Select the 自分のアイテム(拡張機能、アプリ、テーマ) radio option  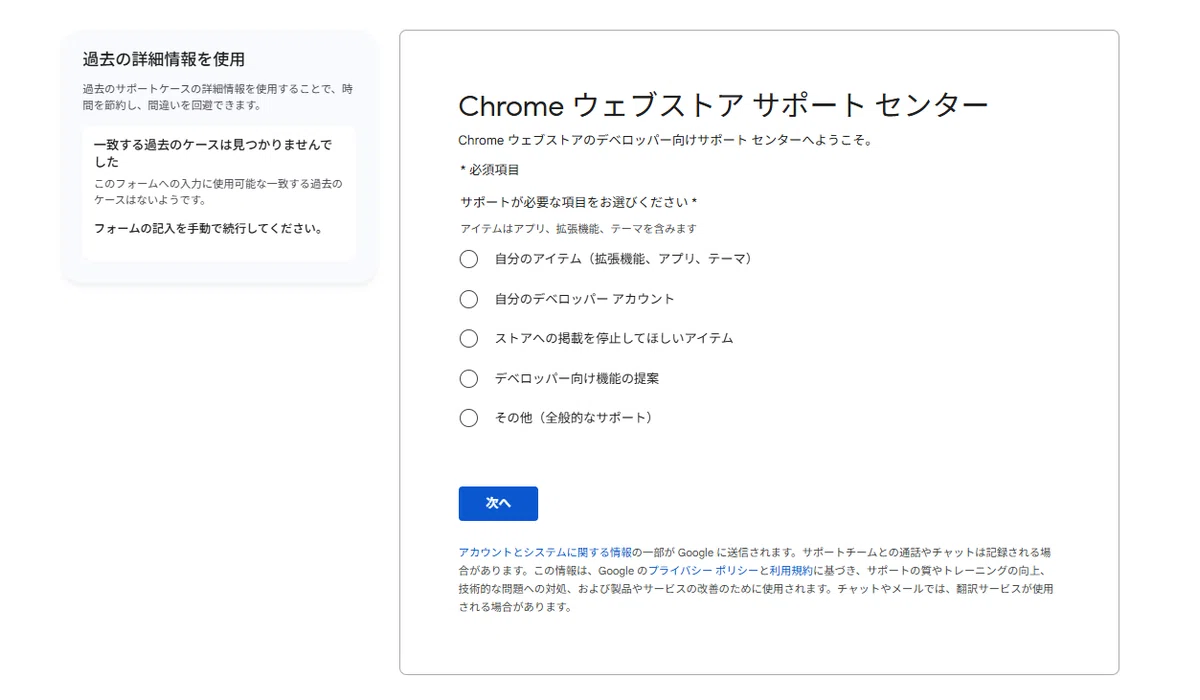(469, 259)
